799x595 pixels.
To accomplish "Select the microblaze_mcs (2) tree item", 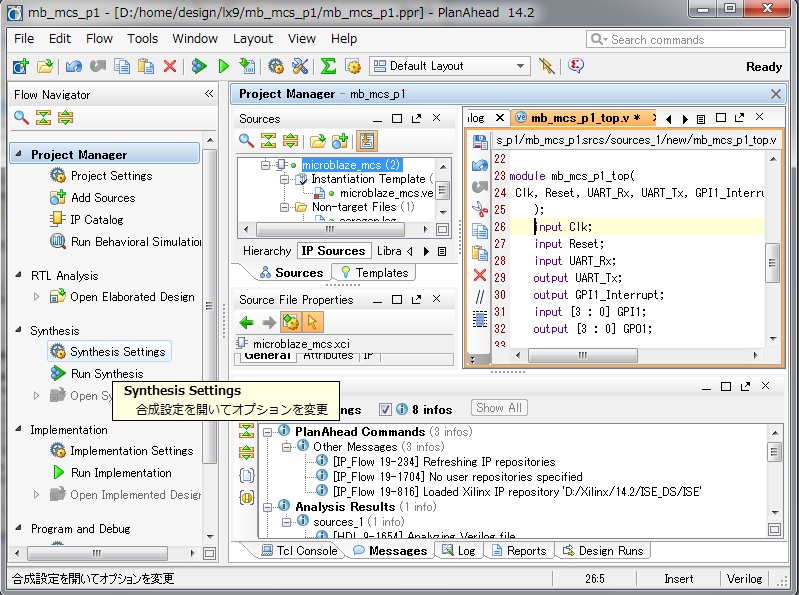I will [x=351, y=165].
